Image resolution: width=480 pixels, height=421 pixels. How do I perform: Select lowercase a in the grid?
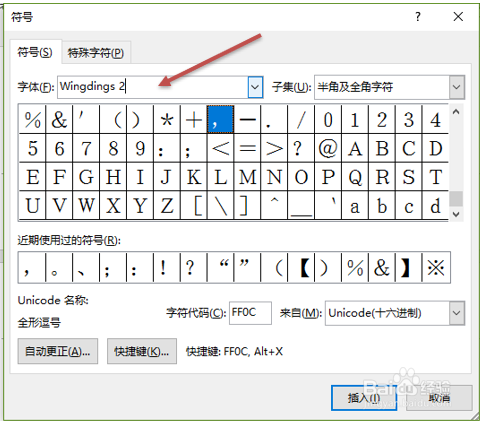pos(355,205)
